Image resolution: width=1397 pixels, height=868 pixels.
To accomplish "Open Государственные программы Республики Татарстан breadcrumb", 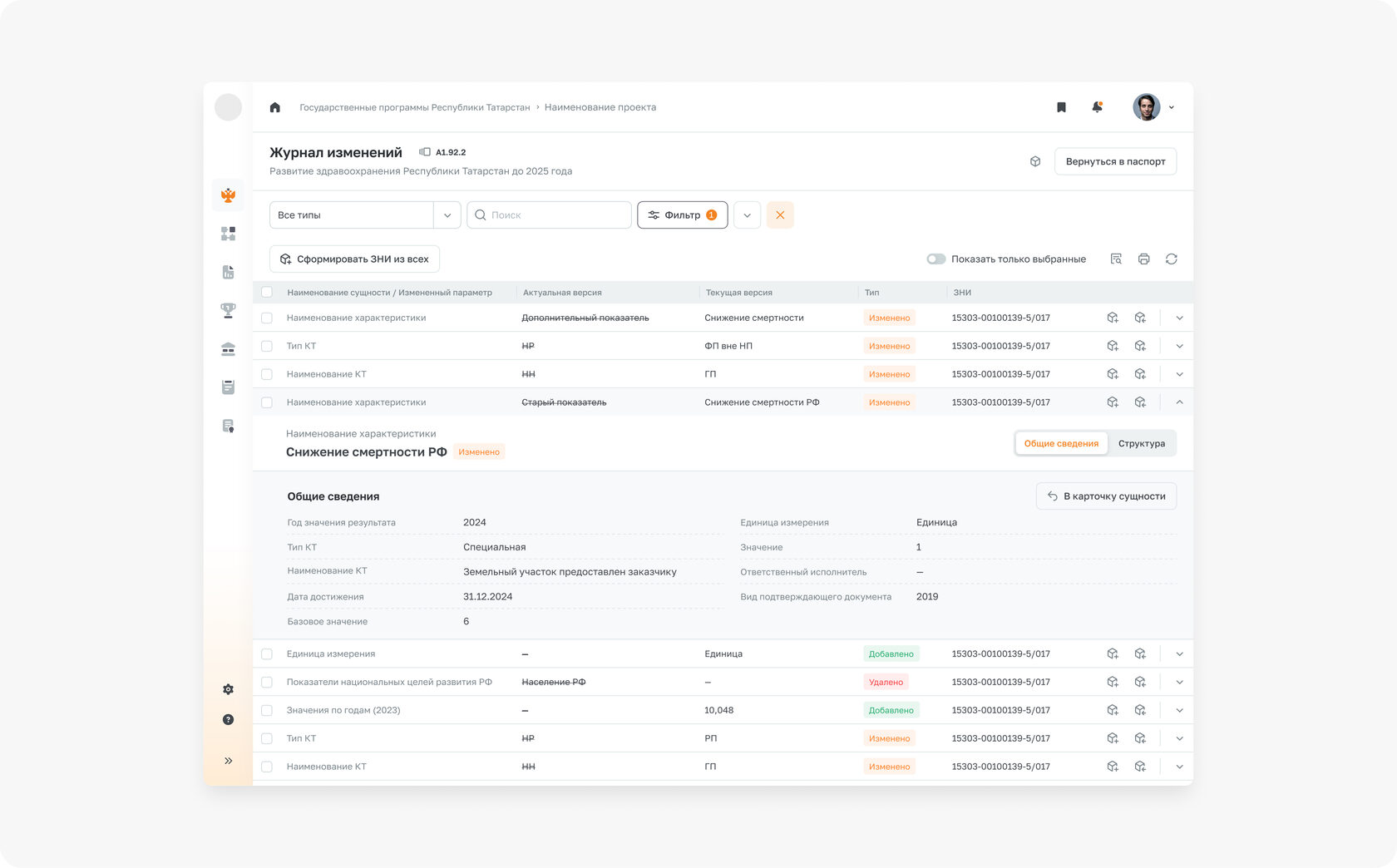I will (x=414, y=107).
